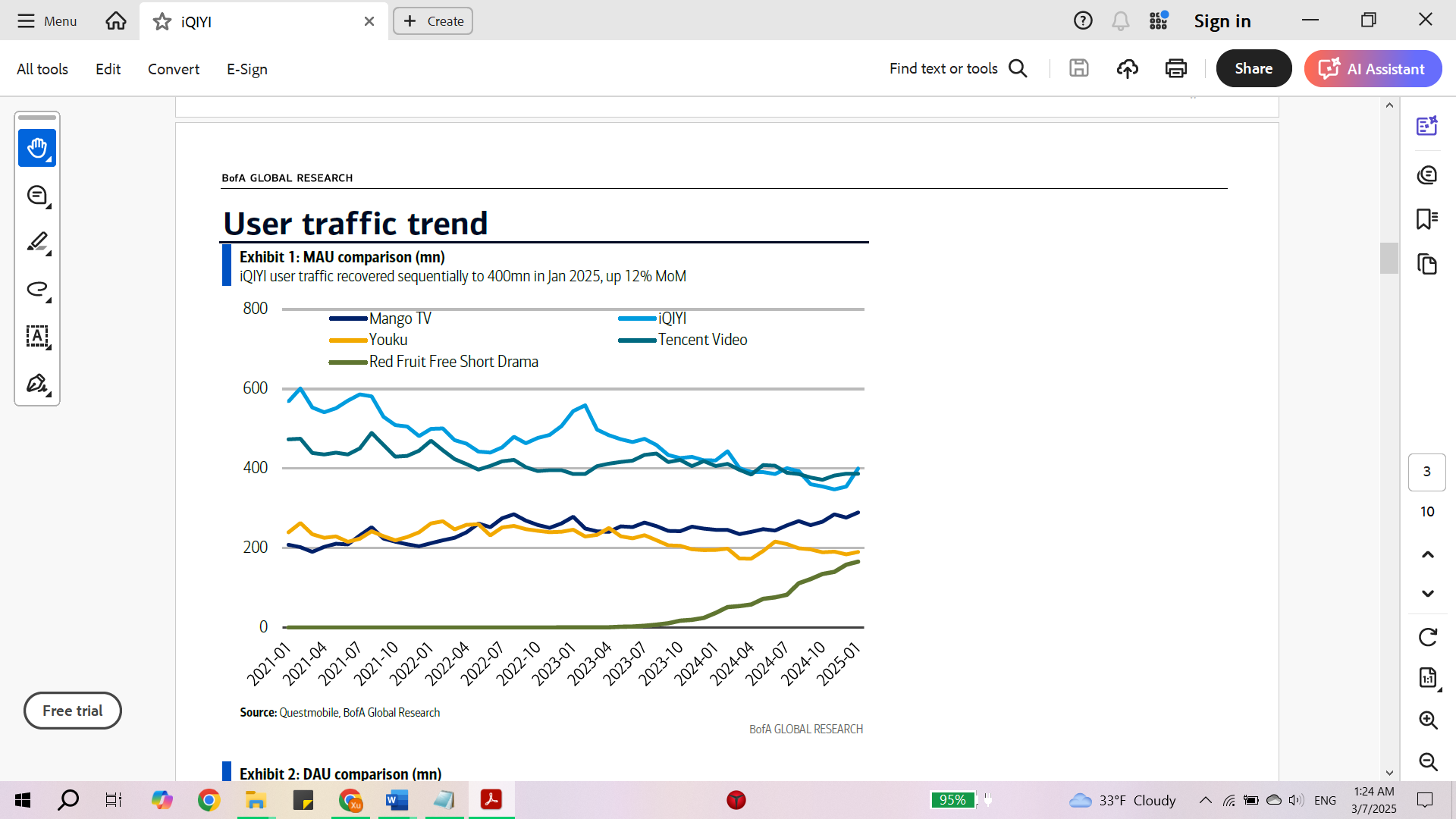Open the hamburger Menu

tap(47, 21)
